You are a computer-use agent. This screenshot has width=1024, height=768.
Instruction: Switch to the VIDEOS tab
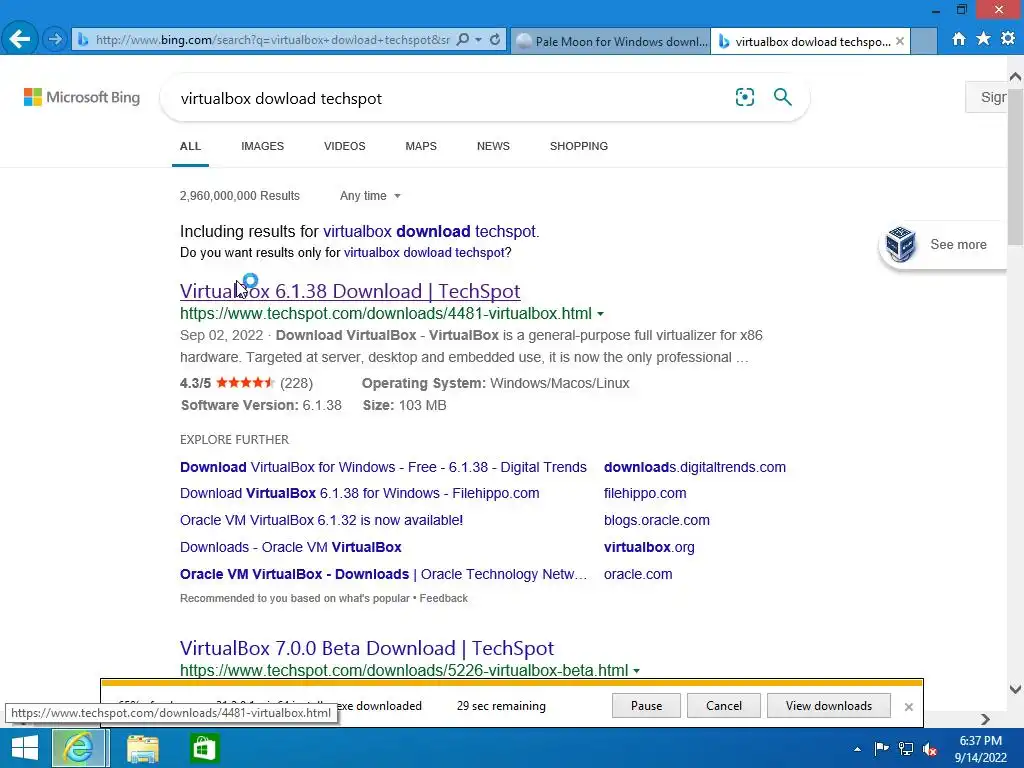344,146
